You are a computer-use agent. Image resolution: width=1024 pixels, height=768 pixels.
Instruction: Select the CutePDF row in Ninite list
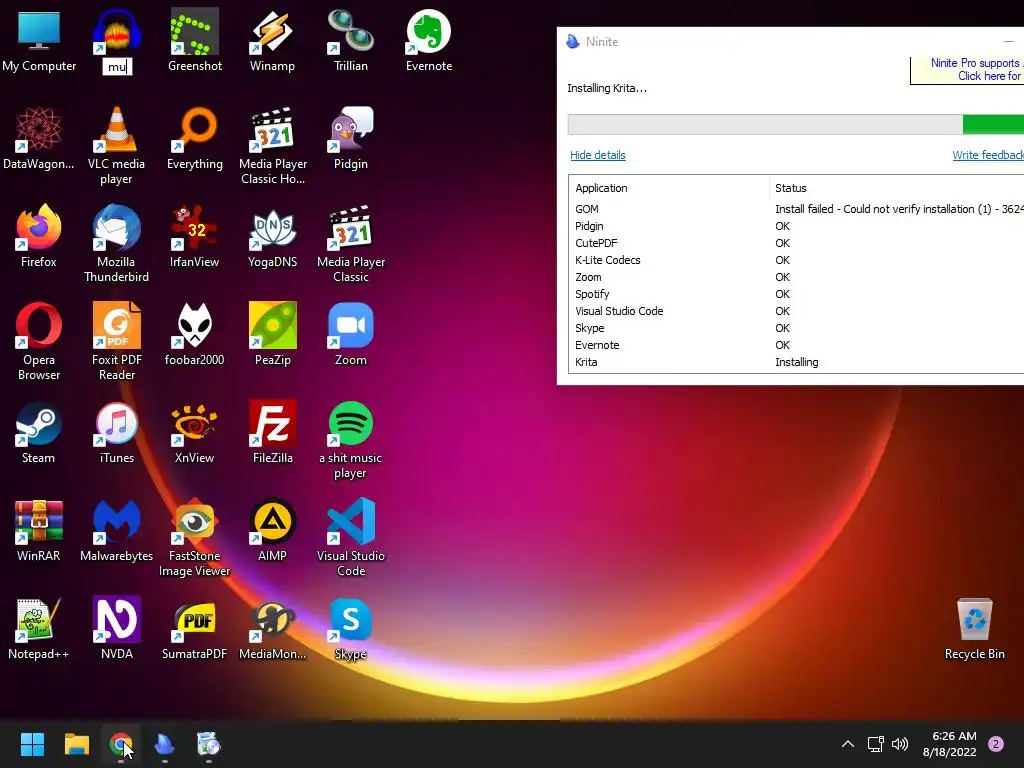[796, 243]
